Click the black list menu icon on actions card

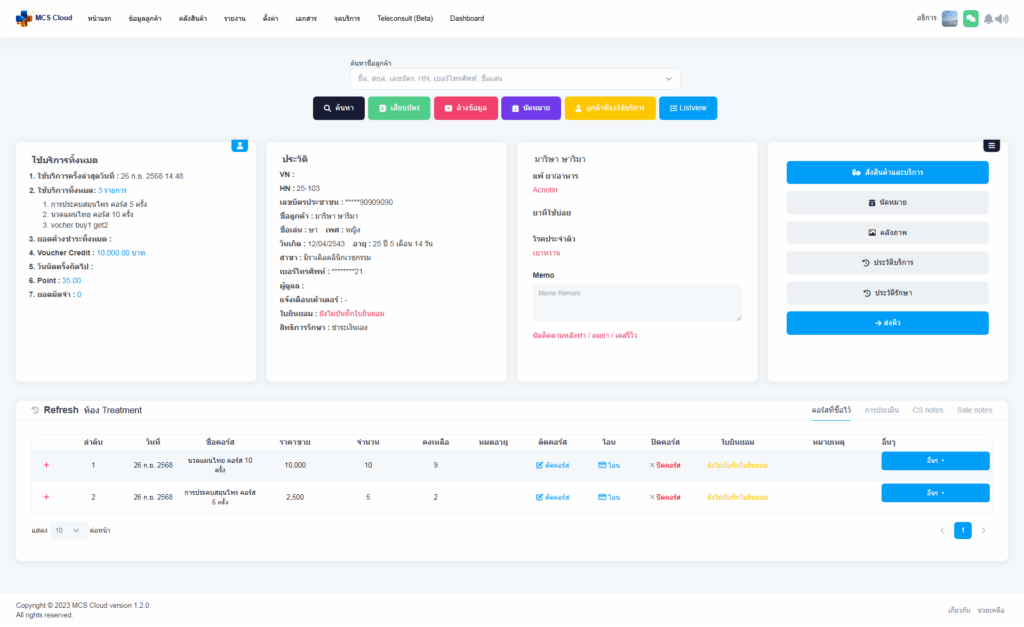click(x=991, y=145)
